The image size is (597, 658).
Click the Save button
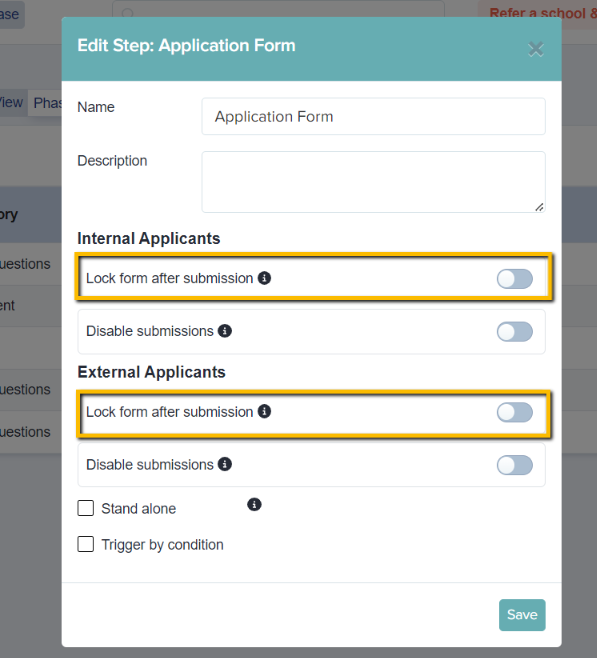tap(522, 615)
